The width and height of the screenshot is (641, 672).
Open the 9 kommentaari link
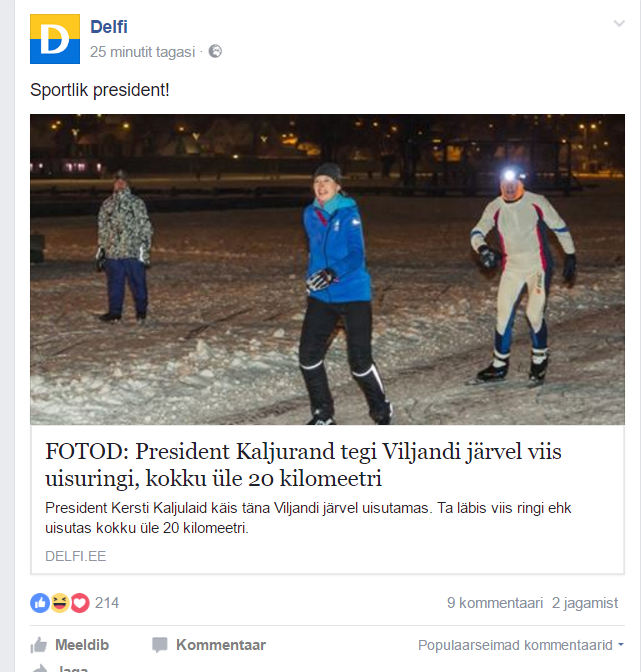494,603
